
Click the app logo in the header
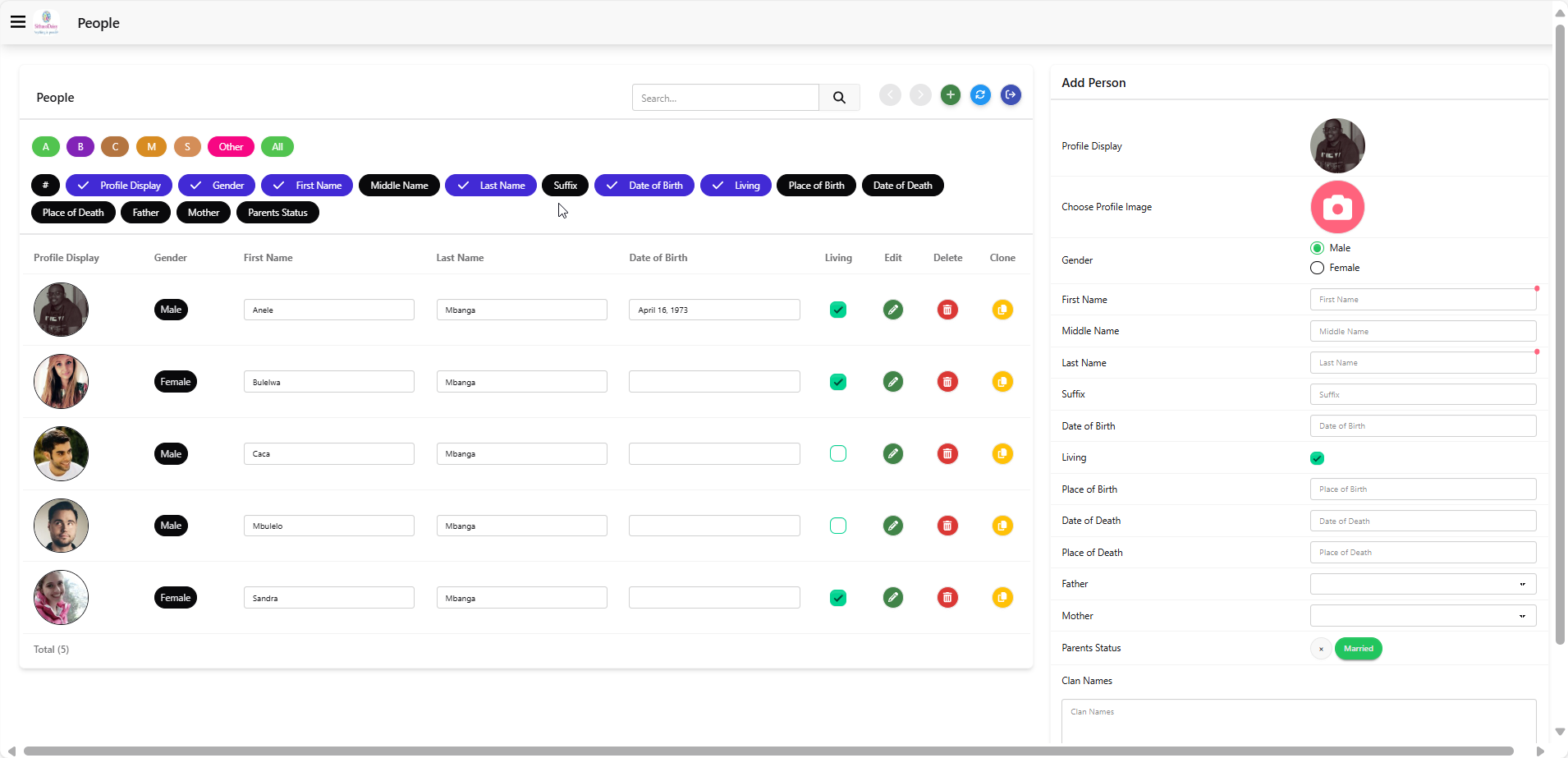pos(47,22)
